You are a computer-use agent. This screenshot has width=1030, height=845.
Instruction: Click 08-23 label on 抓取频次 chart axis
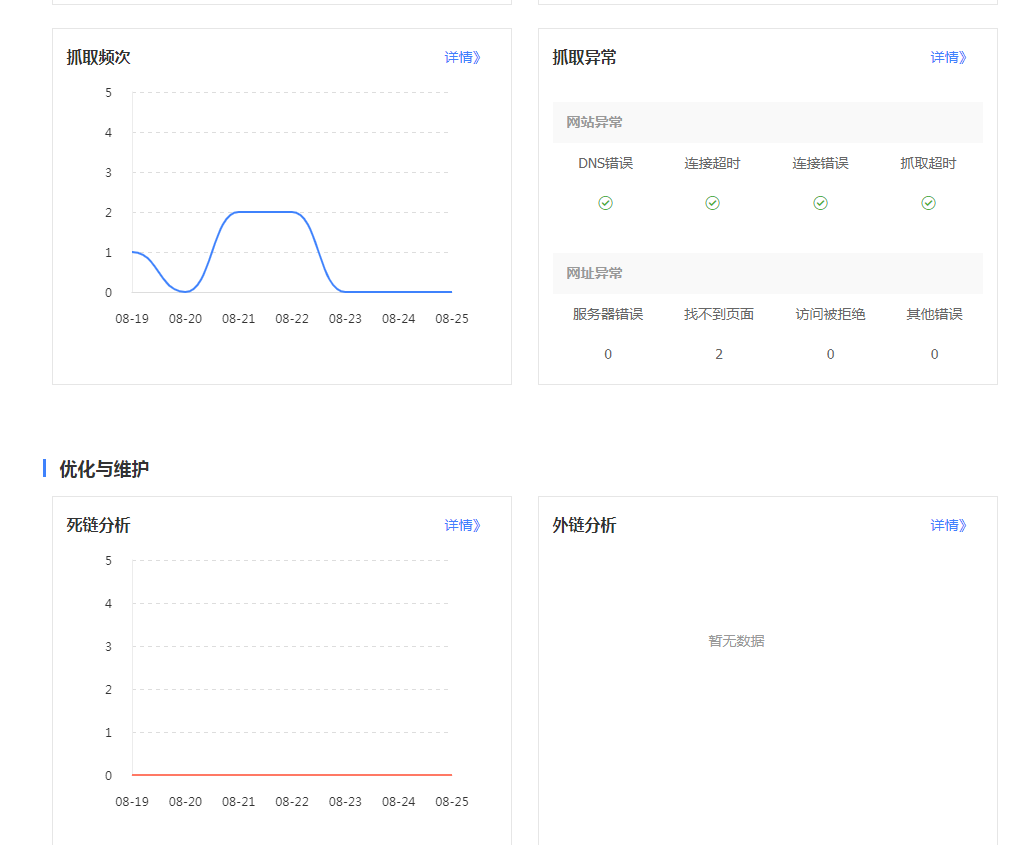coord(345,319)
